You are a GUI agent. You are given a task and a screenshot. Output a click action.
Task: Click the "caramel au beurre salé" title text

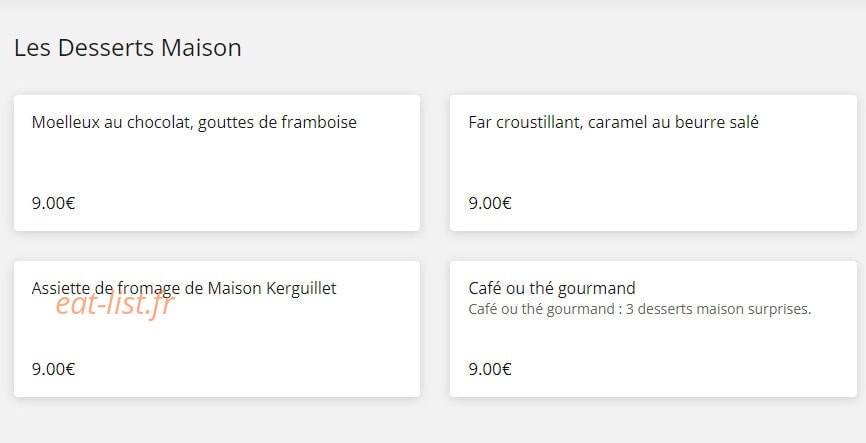[673, 122]
